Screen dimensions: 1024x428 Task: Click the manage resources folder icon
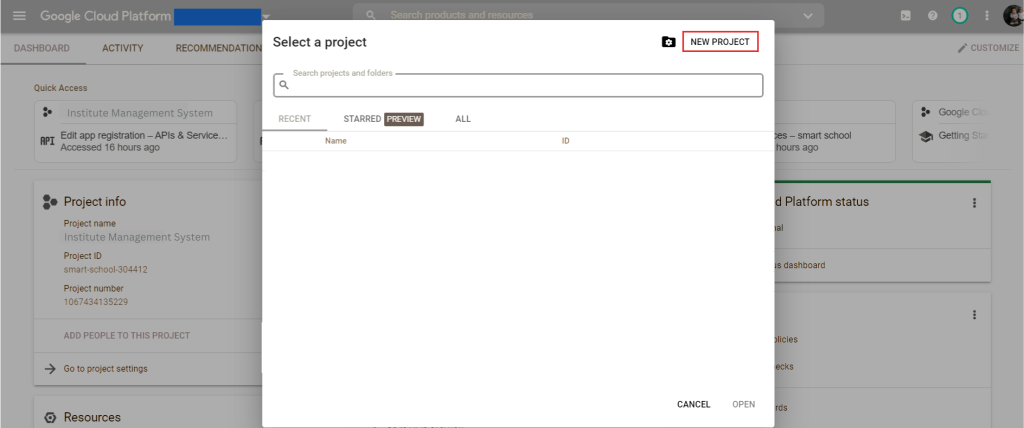[668, 42]
